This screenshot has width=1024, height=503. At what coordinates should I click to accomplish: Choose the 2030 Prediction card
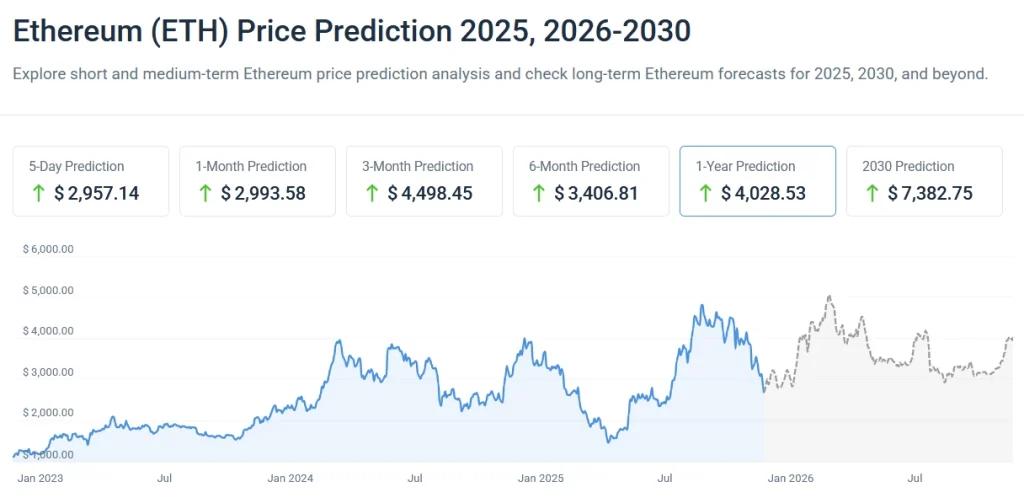(924, 181)
